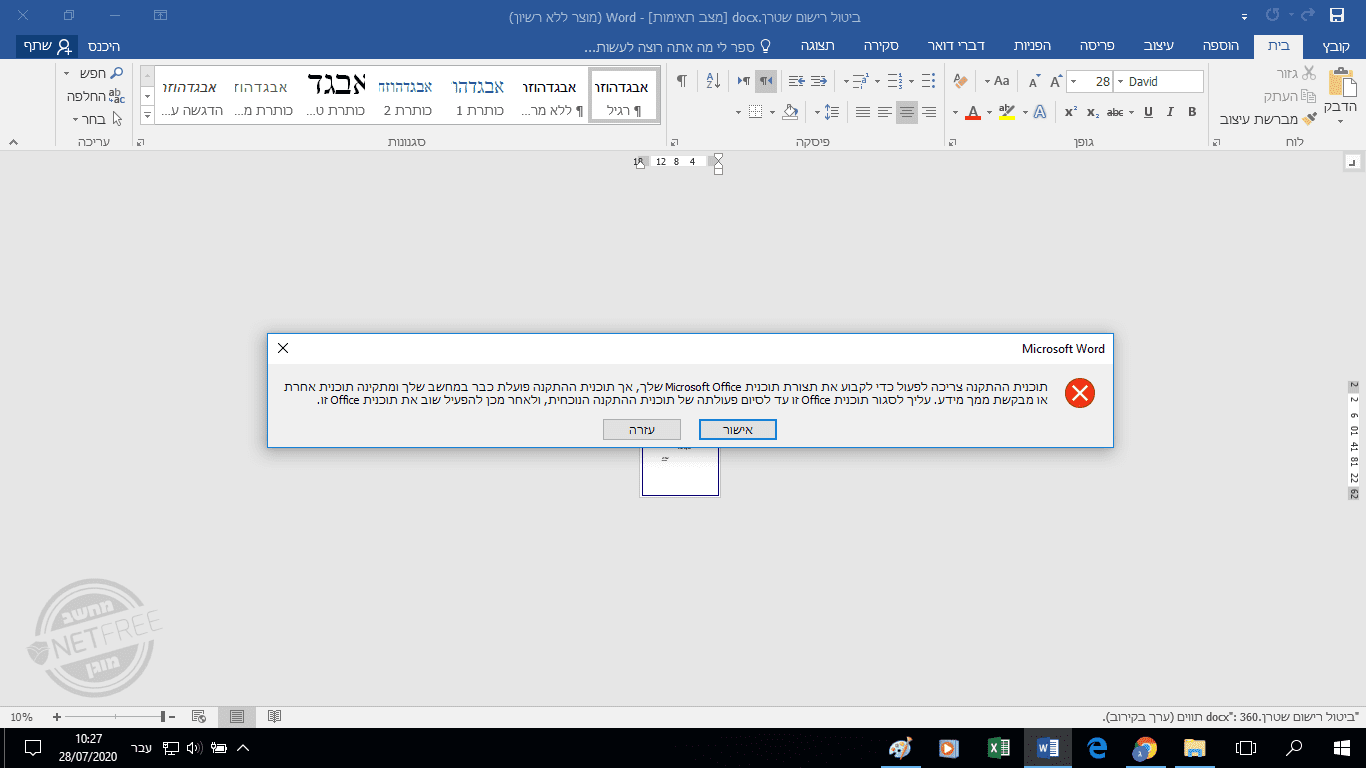1366x768 pixels.
Task: Click the Chrome icon in the taskbar
Action: click(x=1145, y=748)
